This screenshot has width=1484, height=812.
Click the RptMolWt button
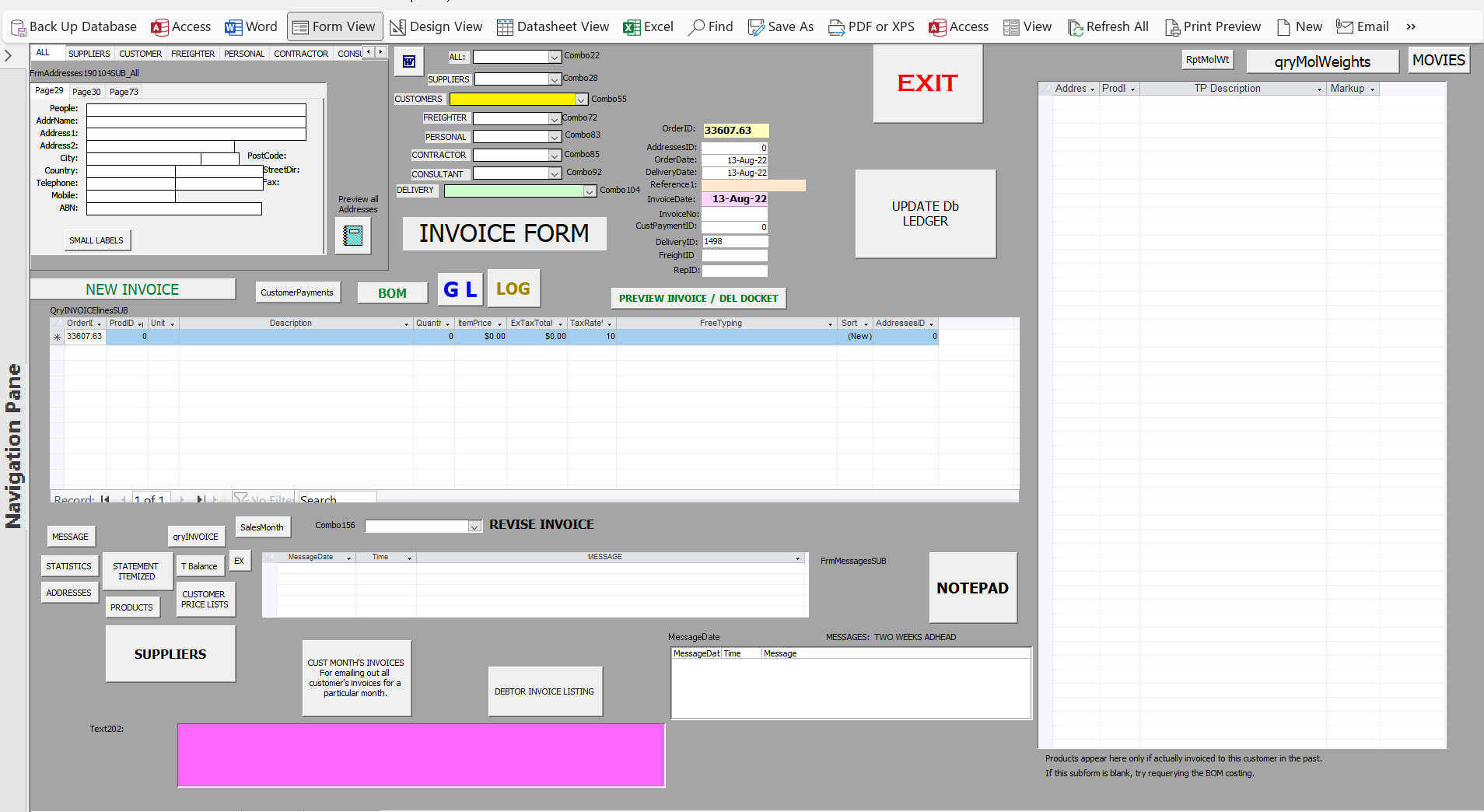tap(1208, 59)
